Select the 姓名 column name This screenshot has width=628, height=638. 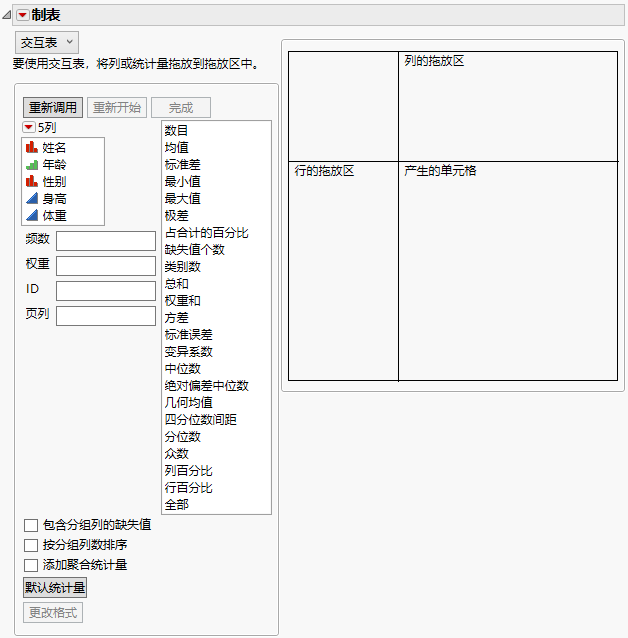pyautogui.click(x=54, y=148)
